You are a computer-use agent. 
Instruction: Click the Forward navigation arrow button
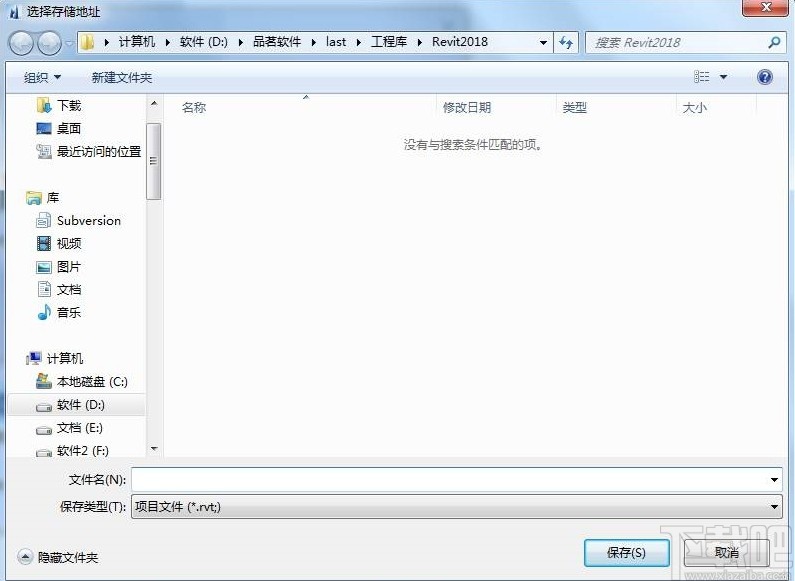[x=50, y=43]
